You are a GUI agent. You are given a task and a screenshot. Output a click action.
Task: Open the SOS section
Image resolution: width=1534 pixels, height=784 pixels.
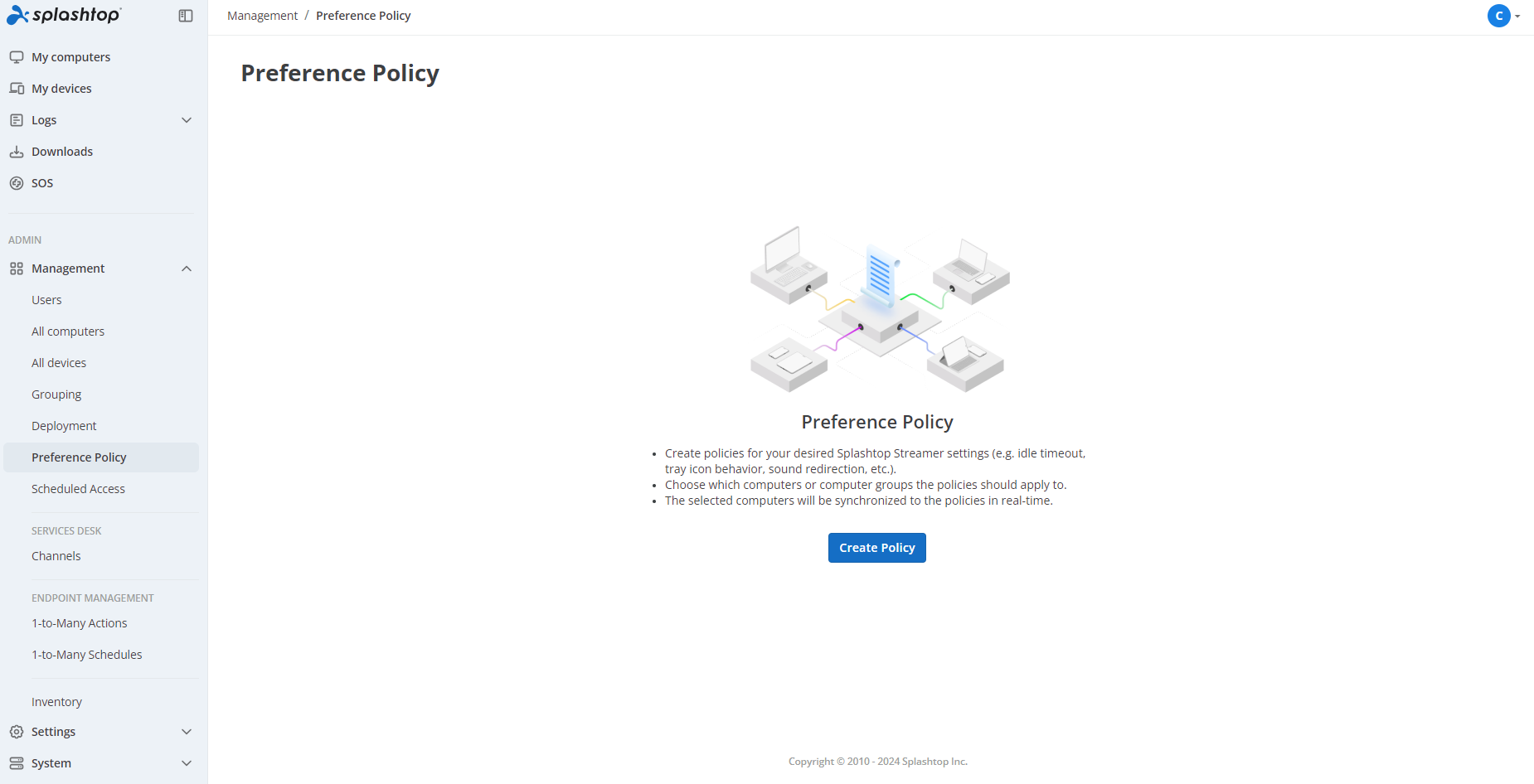pyautogui.click(x=42, y=183)
